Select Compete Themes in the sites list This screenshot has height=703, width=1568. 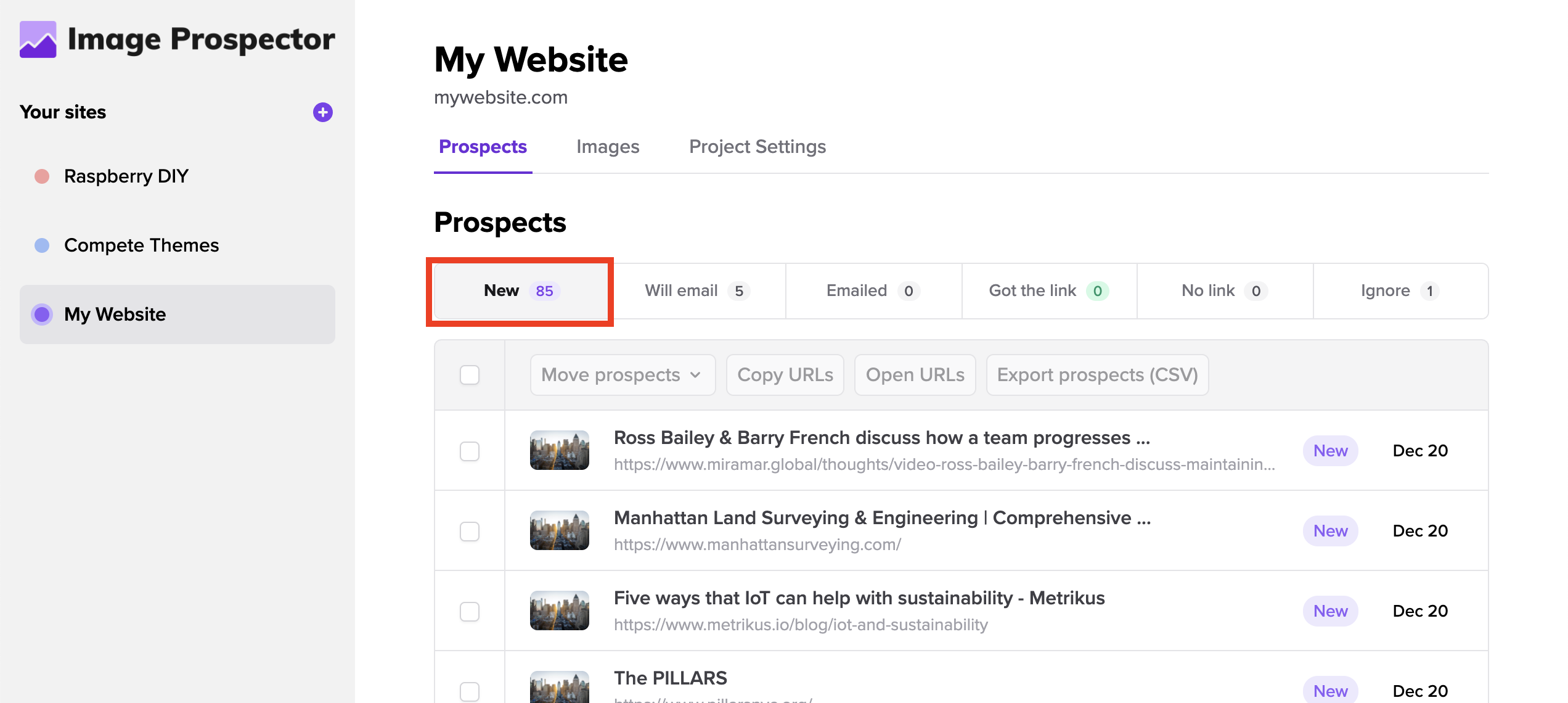tap(142, 245)
